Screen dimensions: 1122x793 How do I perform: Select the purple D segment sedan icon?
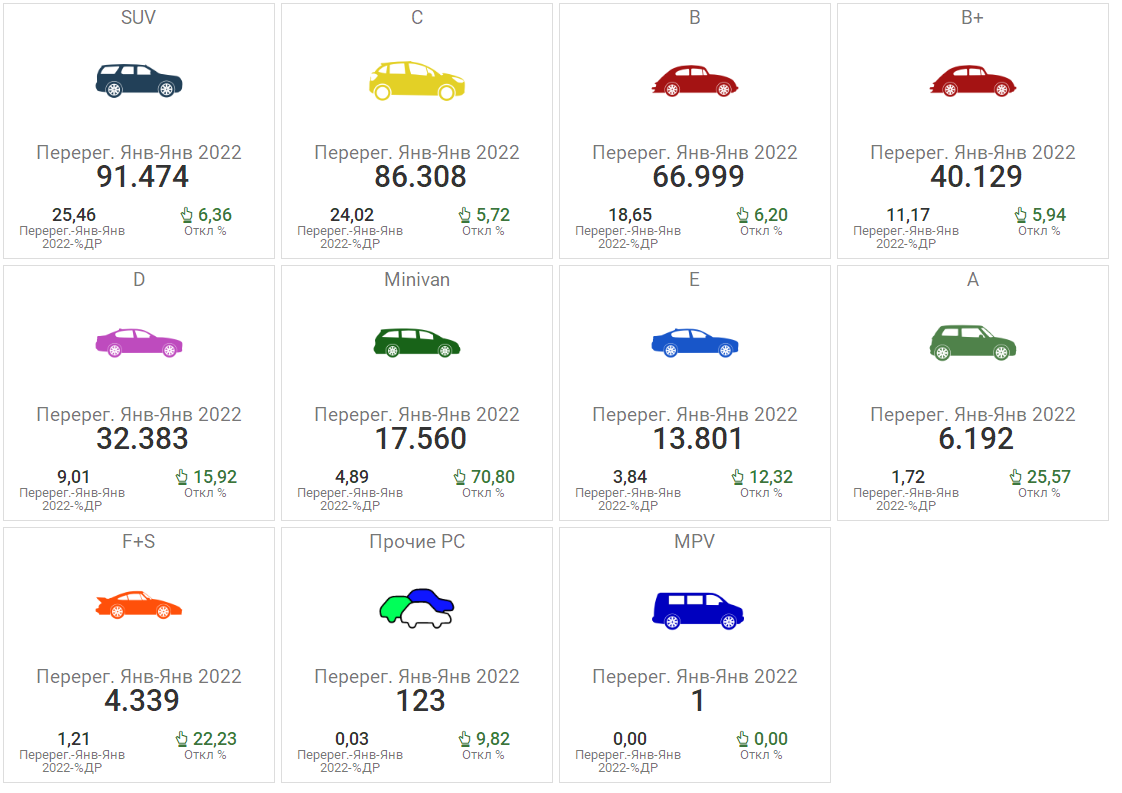(x=139, y=343)
